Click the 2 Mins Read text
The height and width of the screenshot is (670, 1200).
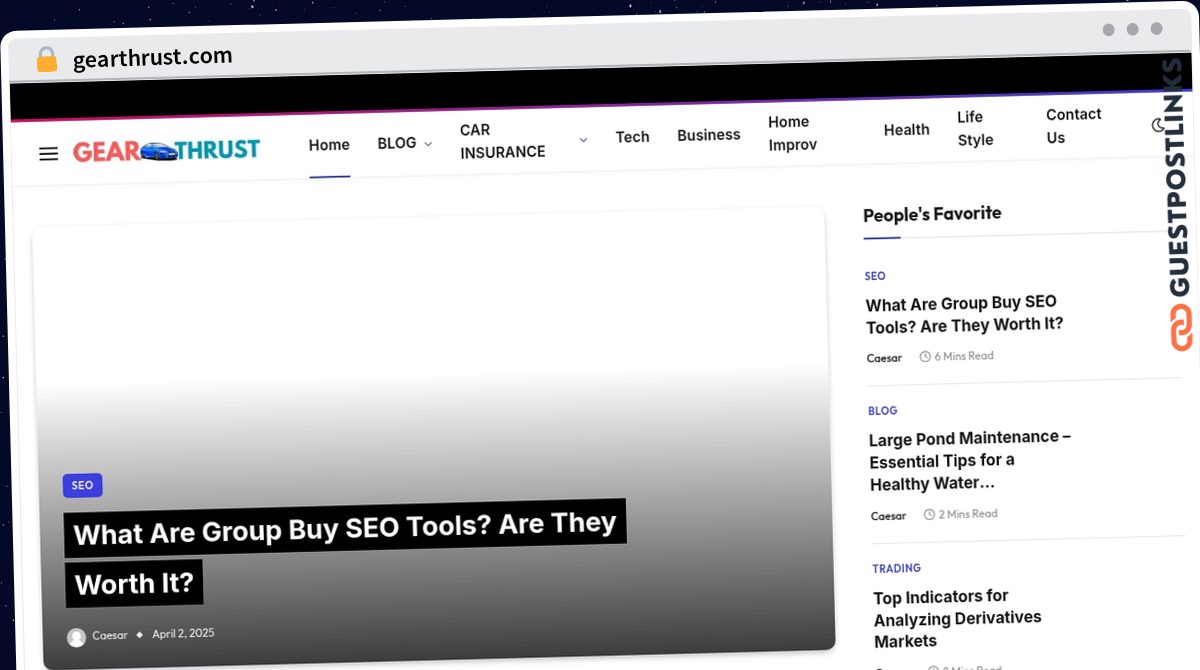click(968, 514)
